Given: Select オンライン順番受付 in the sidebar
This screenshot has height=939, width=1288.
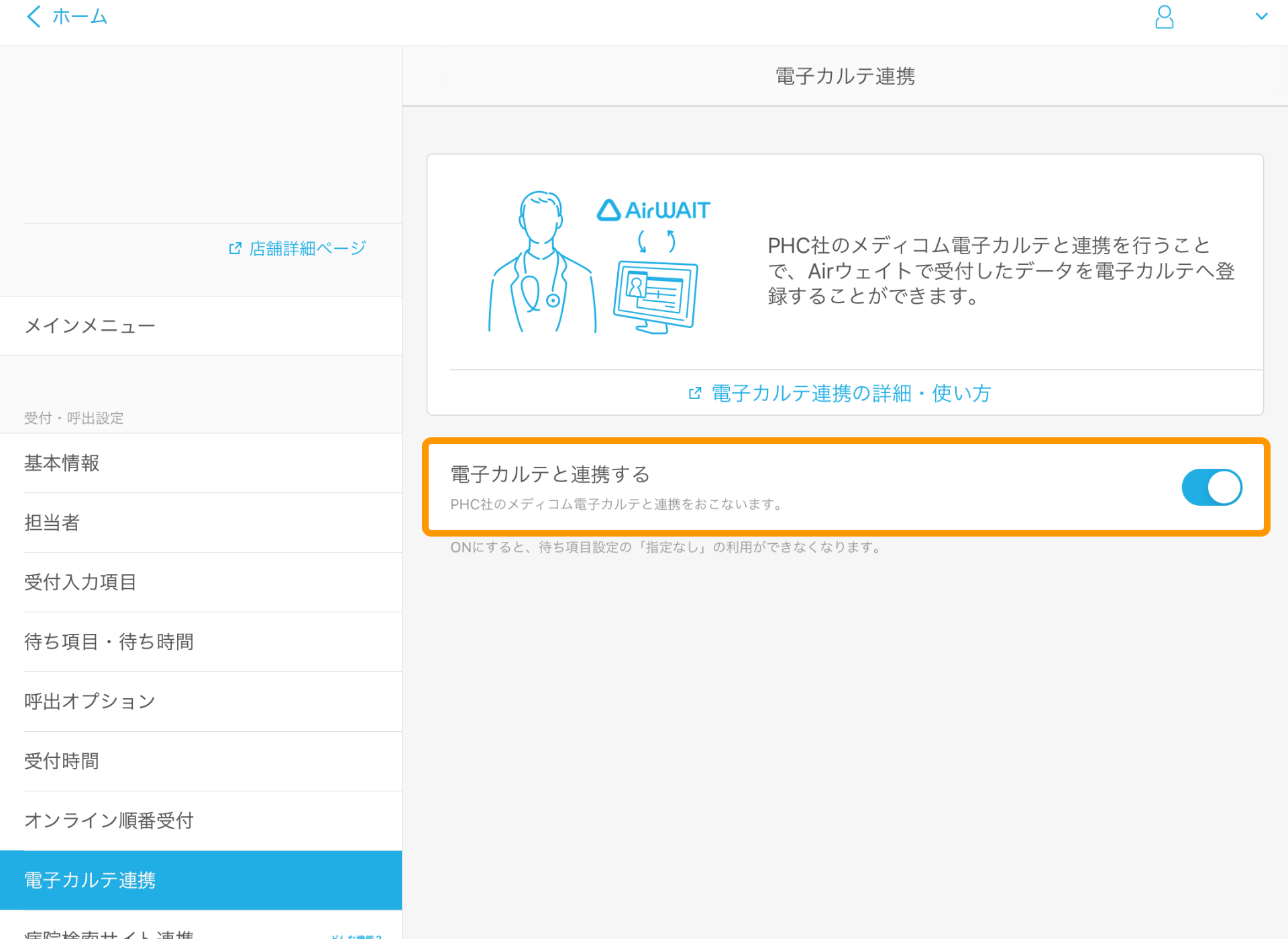Looking at the screenshot, I should pyautogui.click(x=201, y=821).
